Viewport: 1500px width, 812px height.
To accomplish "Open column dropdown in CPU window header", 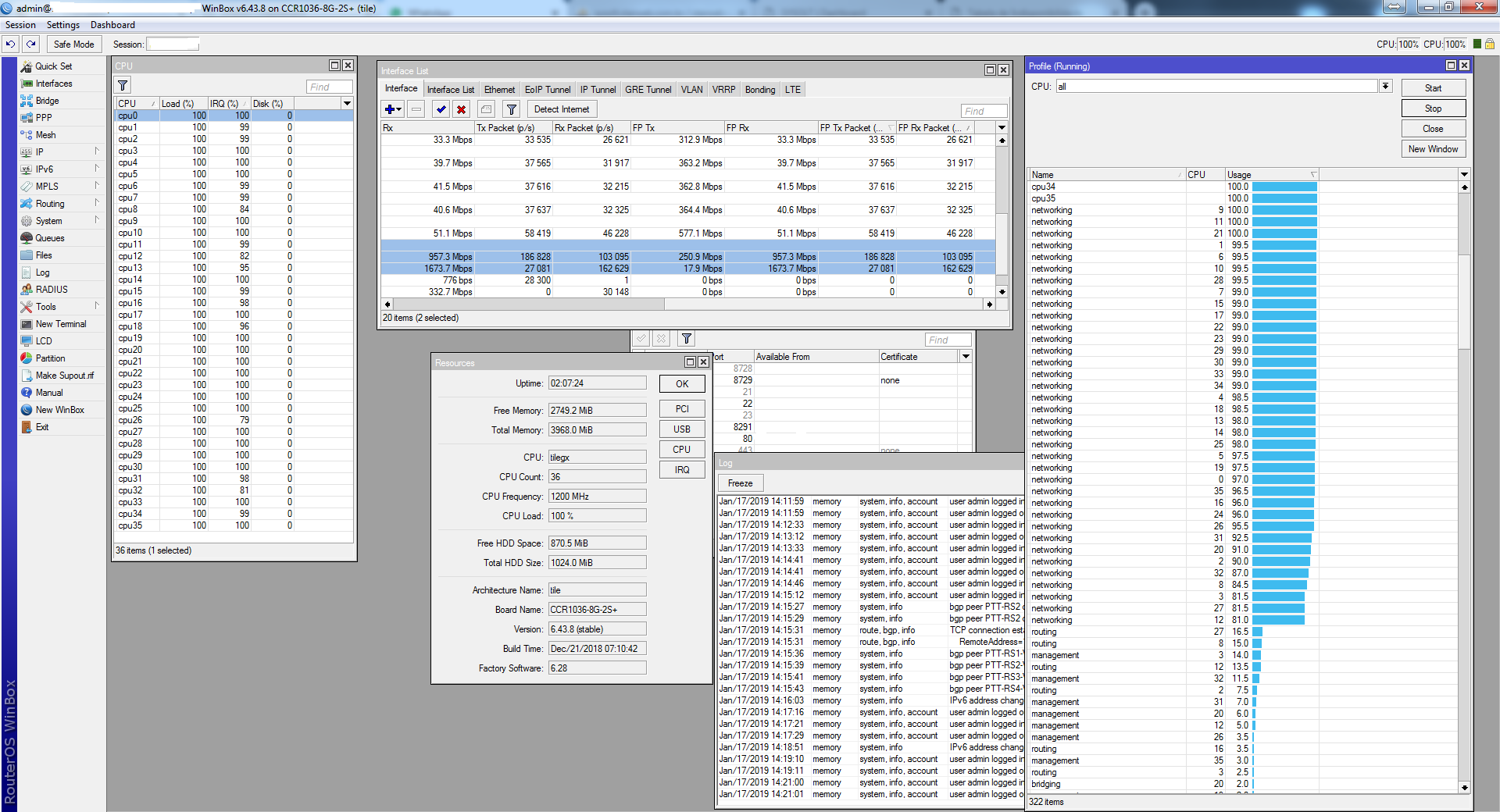I will pyautogui.click(x=347, y=104).
